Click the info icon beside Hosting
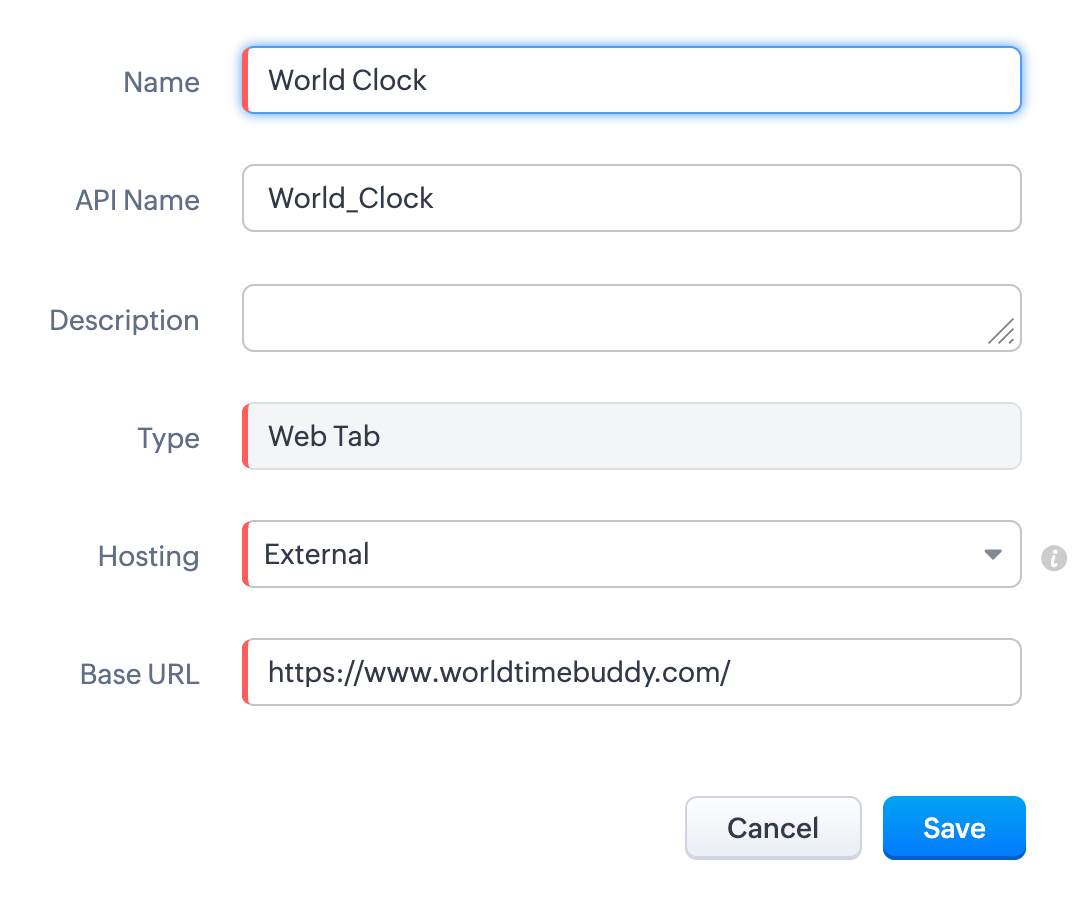The width and height of the screenshot is (1075, 902). pyautogui.click(x=1054, y=557)
